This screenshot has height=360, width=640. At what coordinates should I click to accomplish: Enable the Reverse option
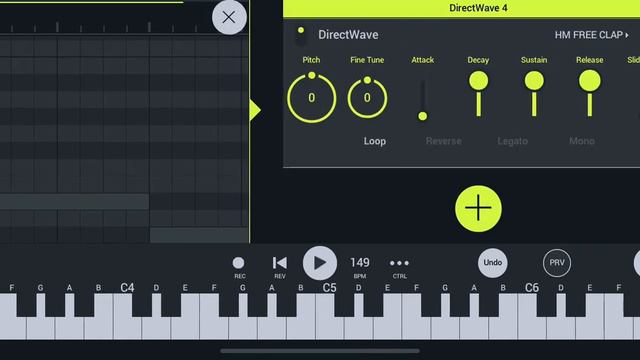pyautogui.click(x=444, y=141)
